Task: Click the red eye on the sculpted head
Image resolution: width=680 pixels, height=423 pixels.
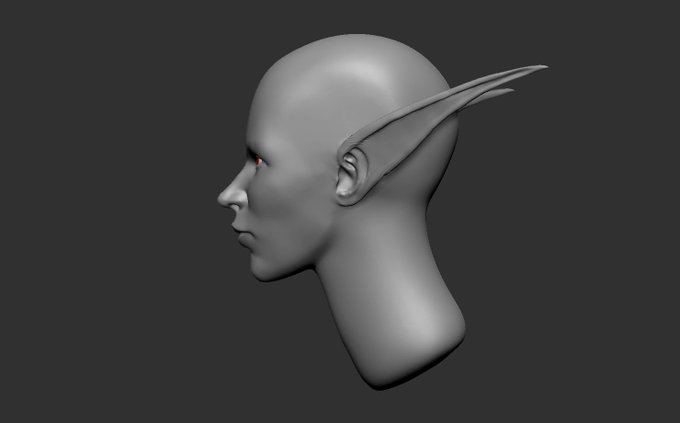Action: (258, 161)
